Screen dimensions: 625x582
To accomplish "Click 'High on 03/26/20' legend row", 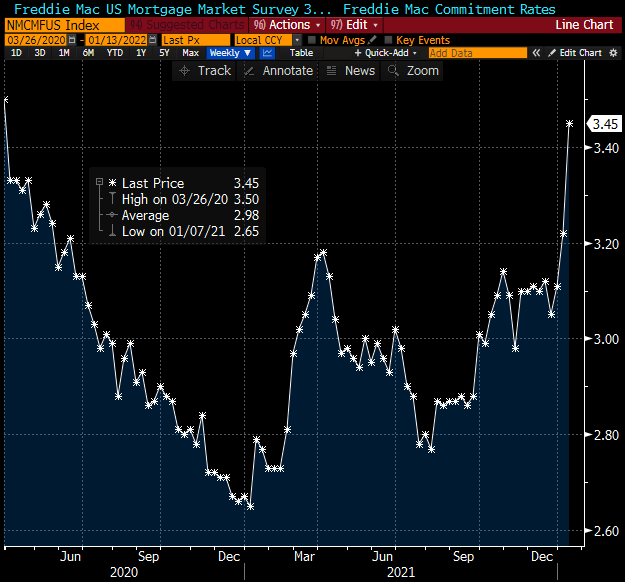I will point(178,199).
